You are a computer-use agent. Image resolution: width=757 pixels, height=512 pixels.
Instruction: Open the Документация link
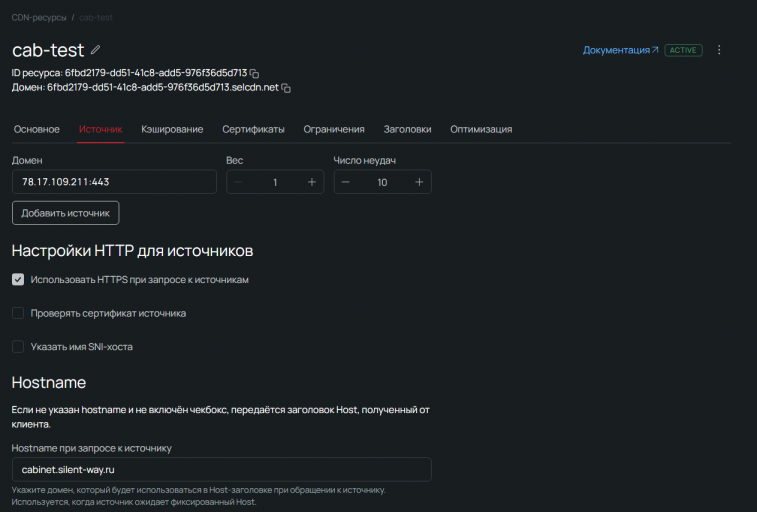tap(620, 50)
